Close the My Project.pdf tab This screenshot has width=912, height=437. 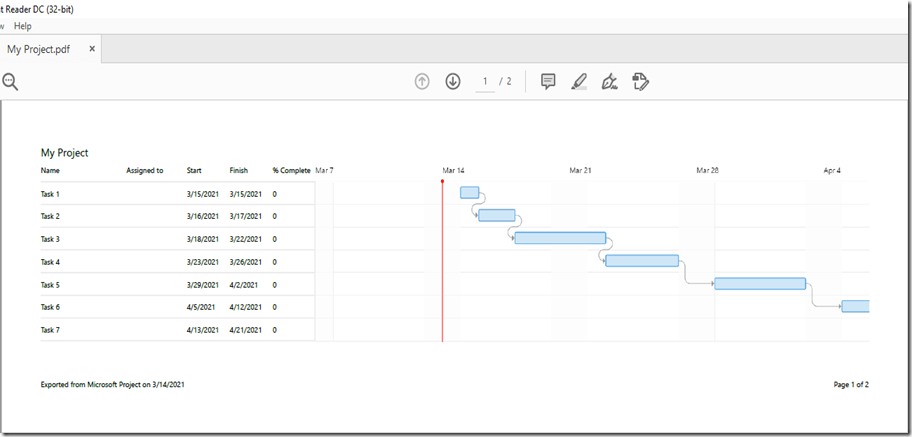click(x=92, y=48)
